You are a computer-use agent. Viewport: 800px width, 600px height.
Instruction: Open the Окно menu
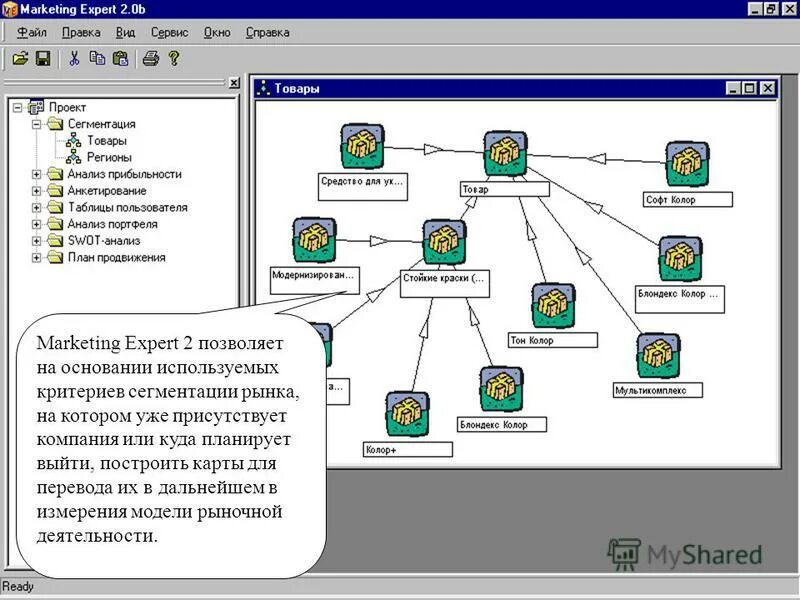point(217,33)
